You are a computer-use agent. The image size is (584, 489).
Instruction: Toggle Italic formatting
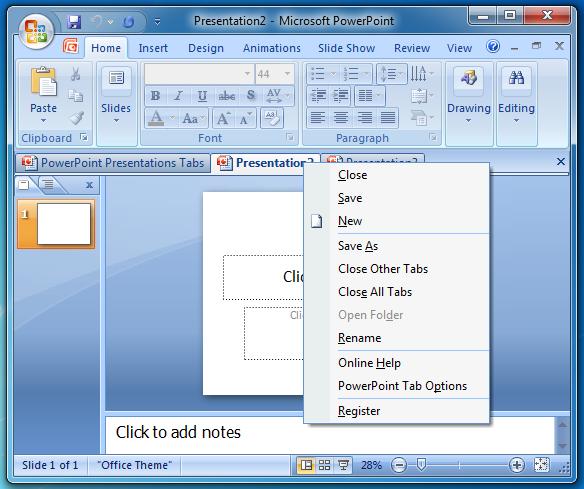click(x=178, y=96)
